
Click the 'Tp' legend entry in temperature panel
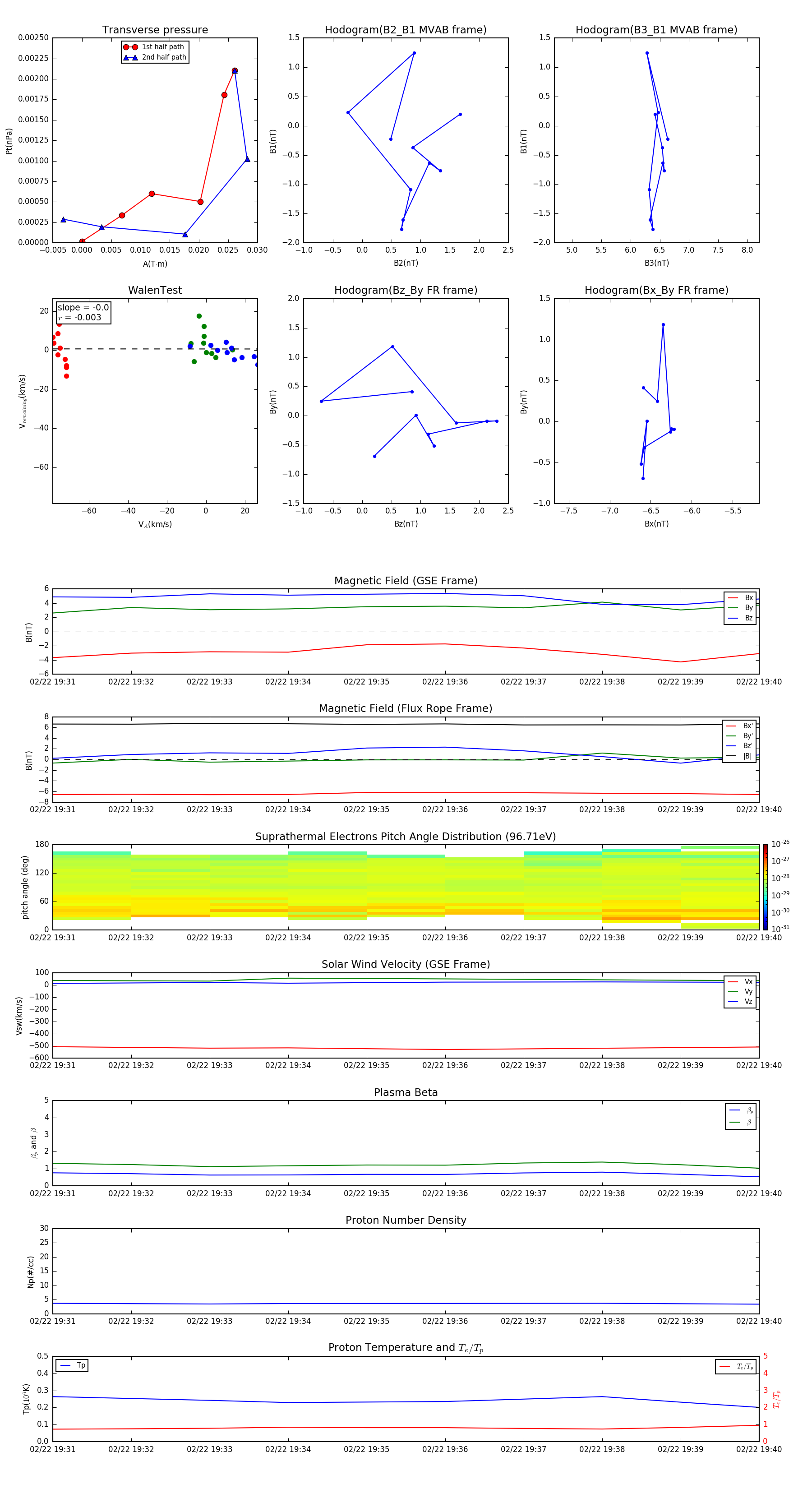tap(72, 1365)
